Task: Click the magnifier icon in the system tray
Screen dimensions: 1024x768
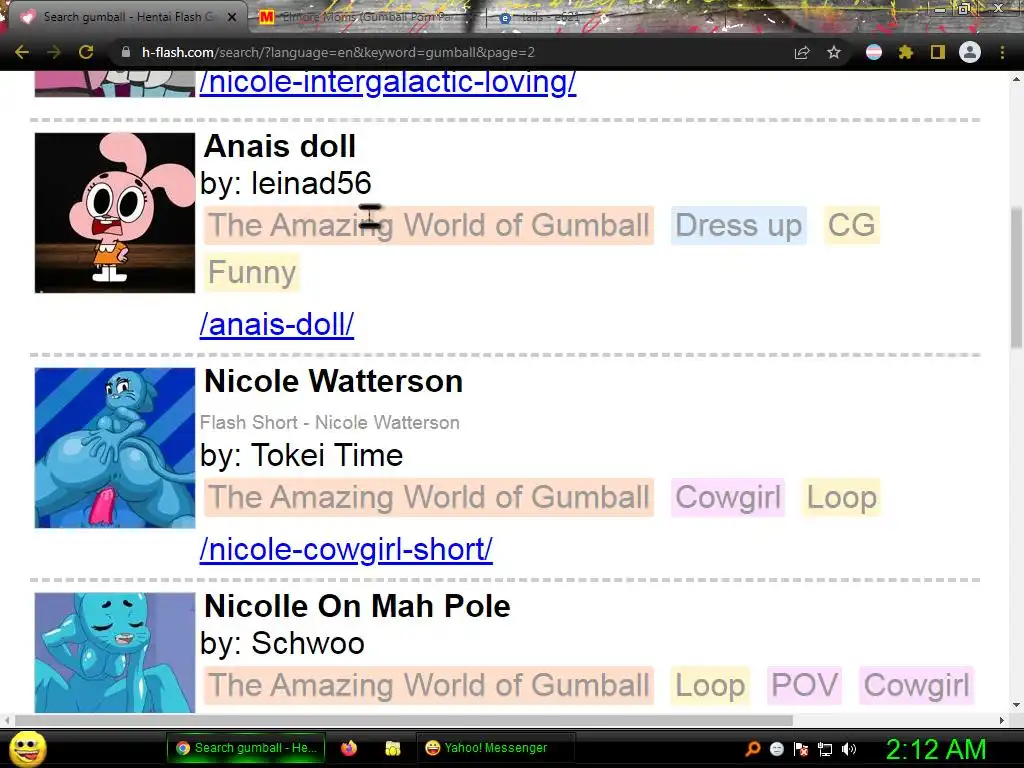Action: point(753,748)
